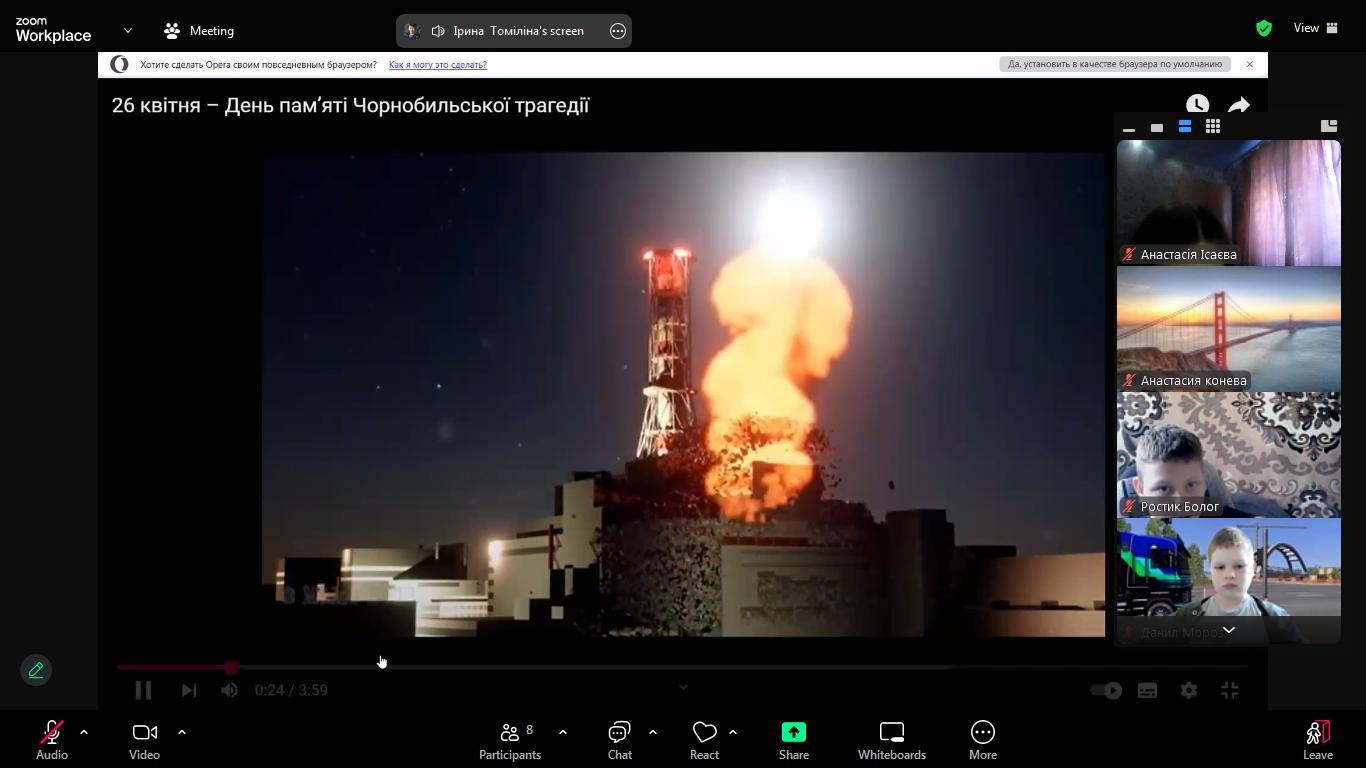Pop out the video panel
Screen dimensions: 1366x768
tap(1329, 126)
